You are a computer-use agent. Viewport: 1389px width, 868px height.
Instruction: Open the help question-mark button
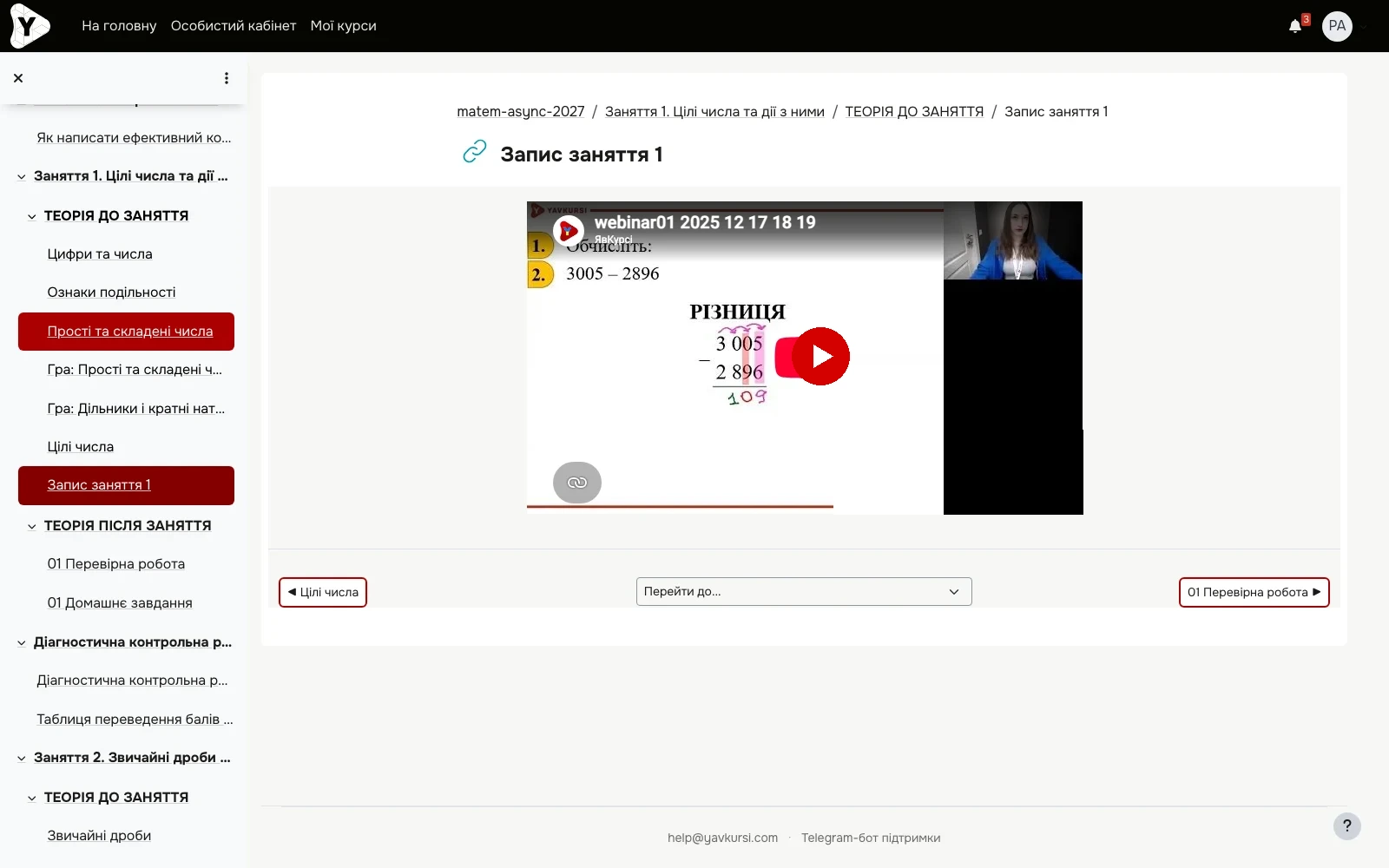1347,826
